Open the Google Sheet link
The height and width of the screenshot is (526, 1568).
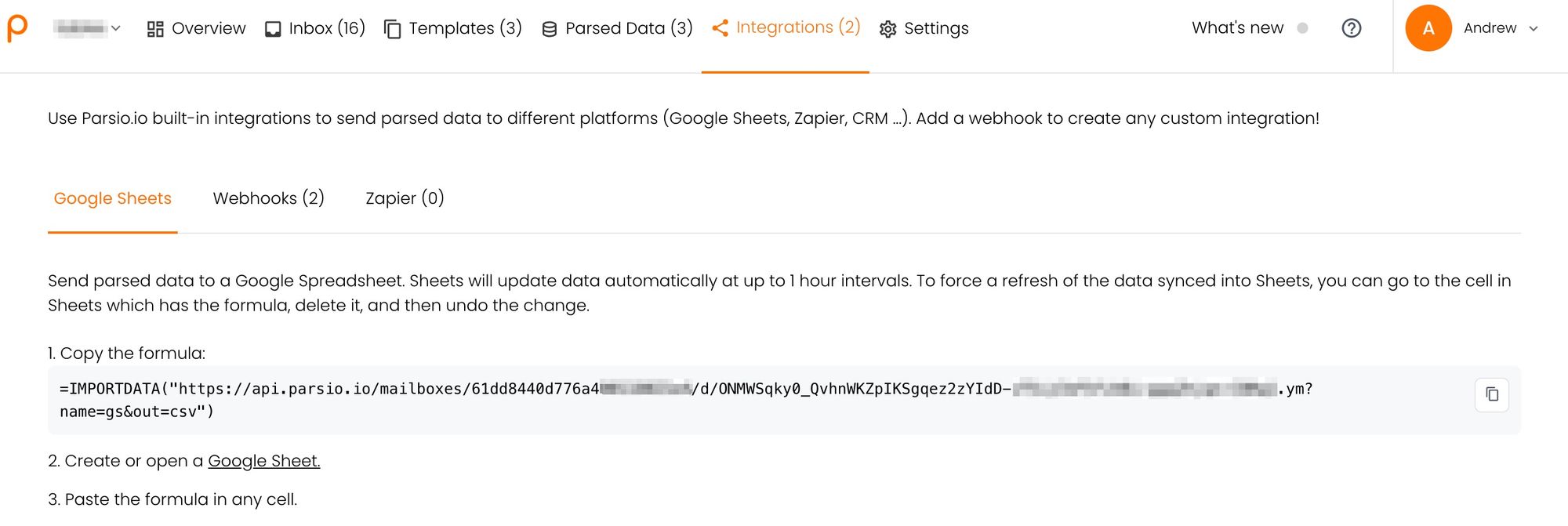point(263,461)
